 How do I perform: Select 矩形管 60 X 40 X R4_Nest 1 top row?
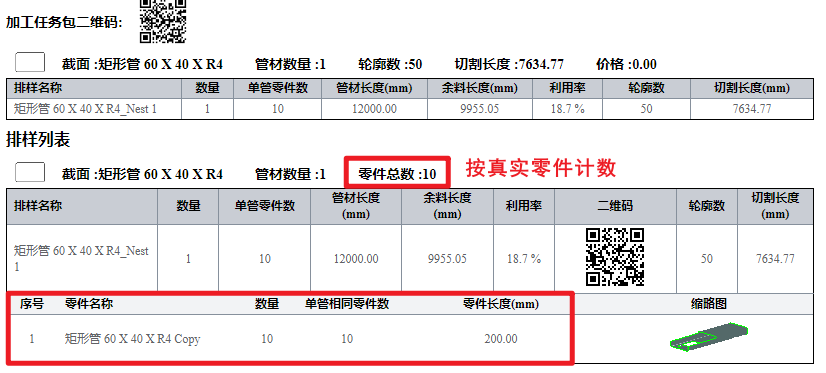point(410,109)
